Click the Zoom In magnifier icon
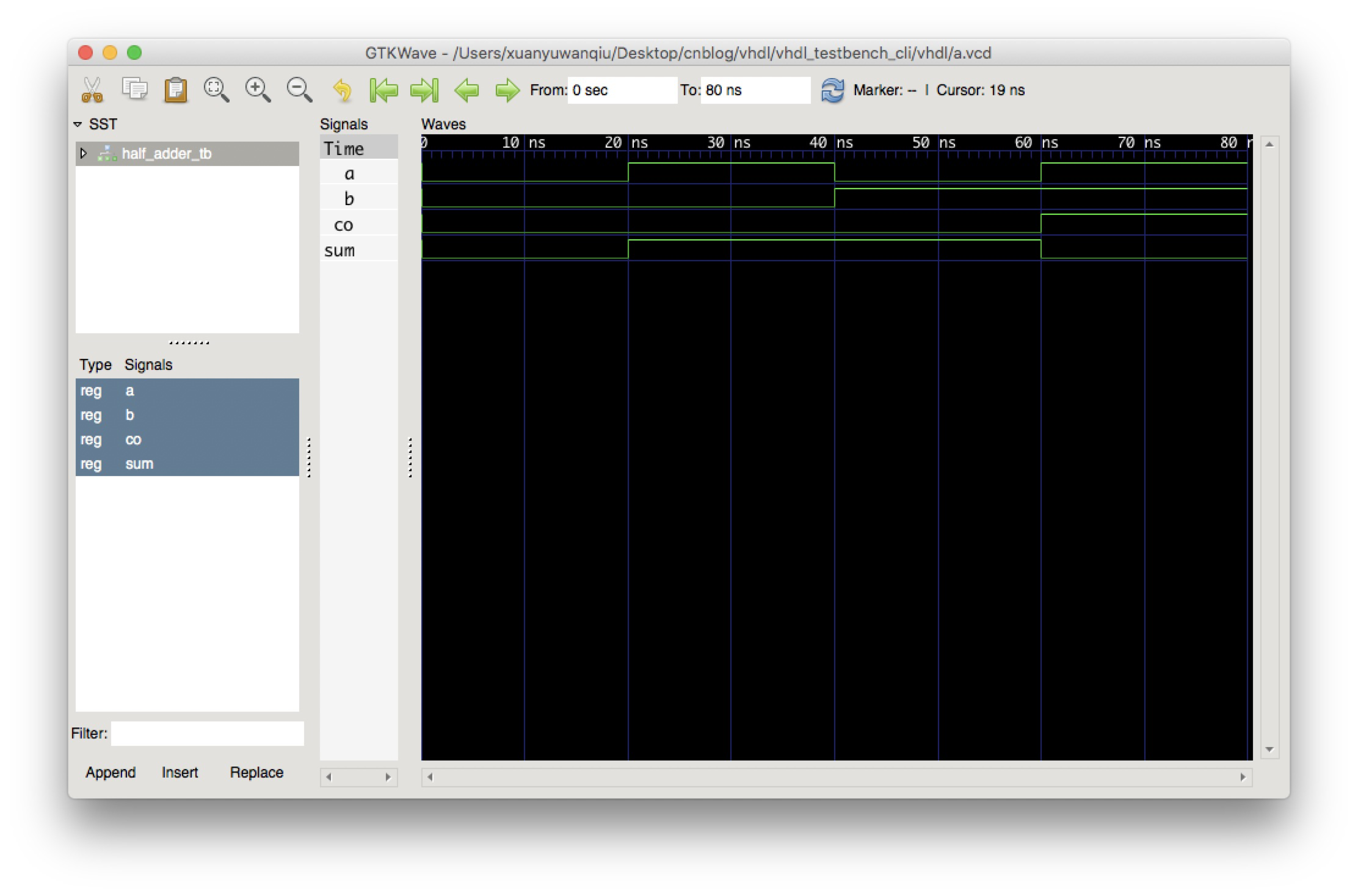The height and width of the screenshot is (896, 1358). coord(258,90)
